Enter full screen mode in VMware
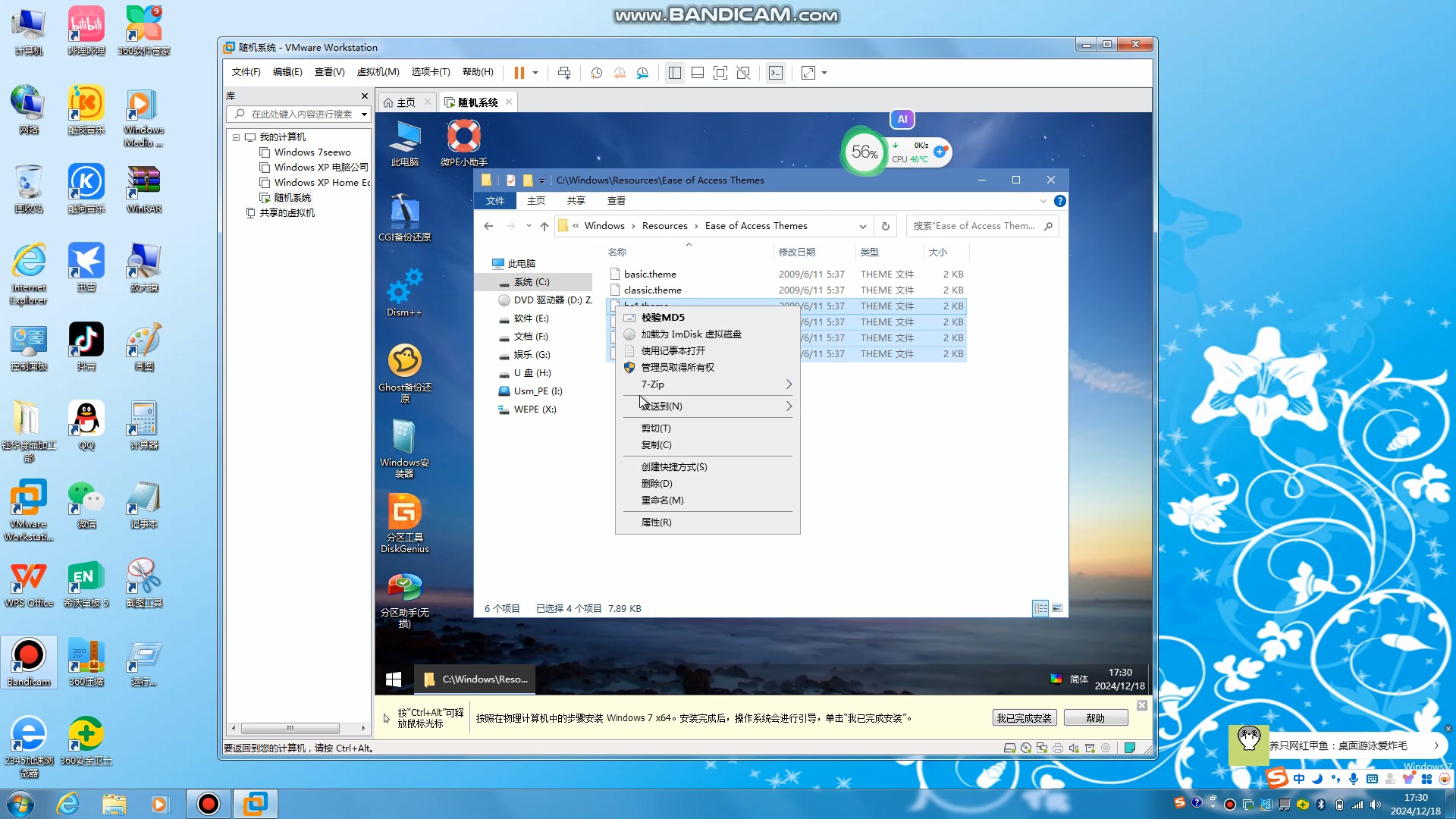Image resolution: width=1456 pixels, height=819 pixels. (x=720, y=73)
